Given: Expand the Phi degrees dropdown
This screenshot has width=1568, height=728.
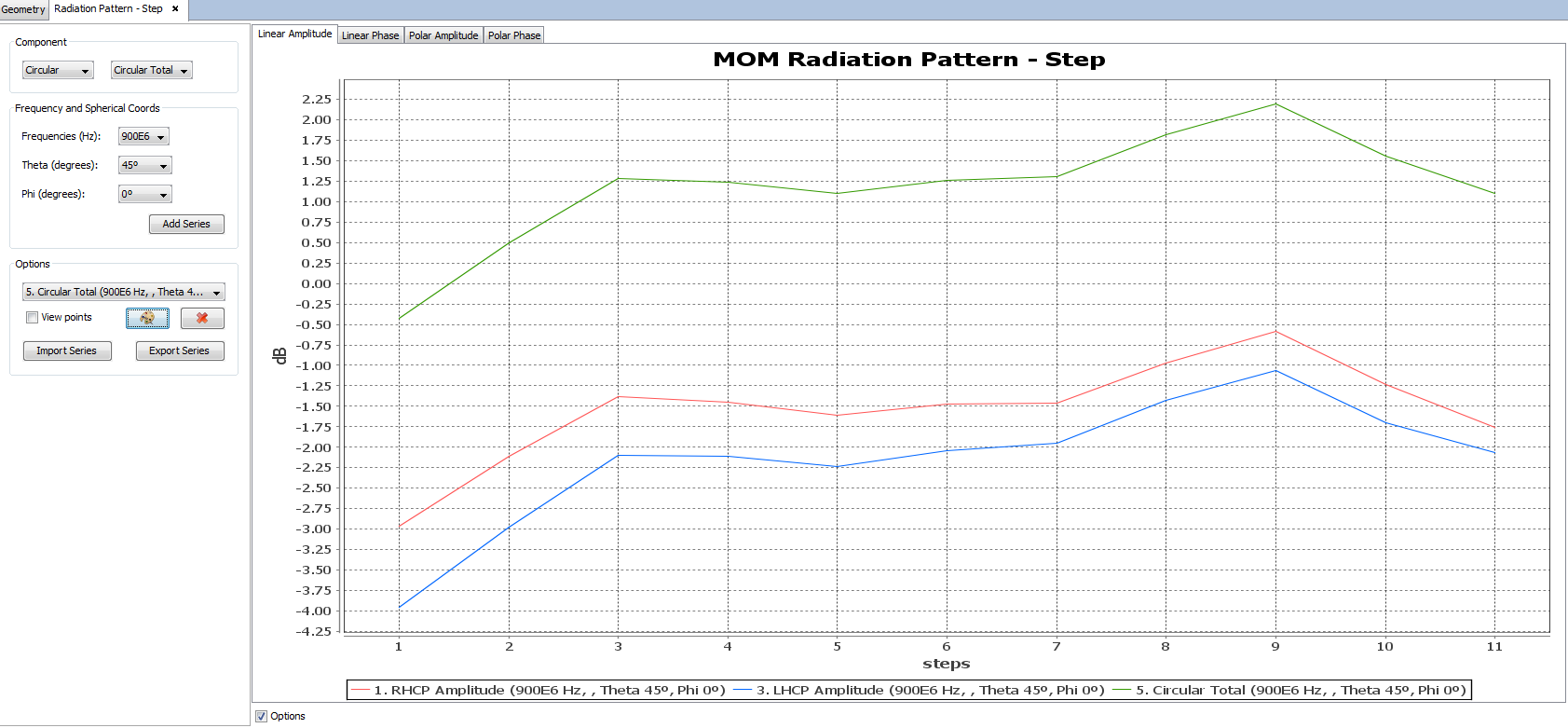Looking at the screenshot, I should 145,195.
